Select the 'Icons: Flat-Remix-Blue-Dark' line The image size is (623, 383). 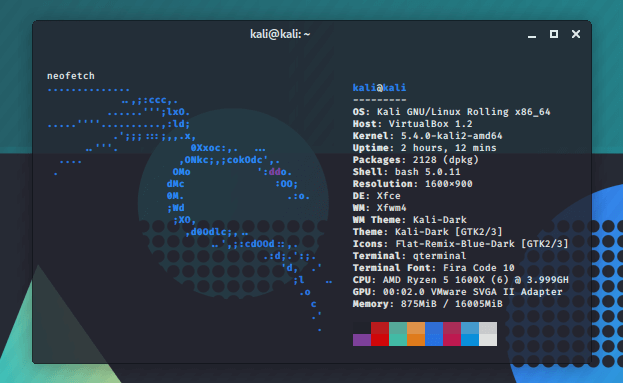click(x=460, y=244)
